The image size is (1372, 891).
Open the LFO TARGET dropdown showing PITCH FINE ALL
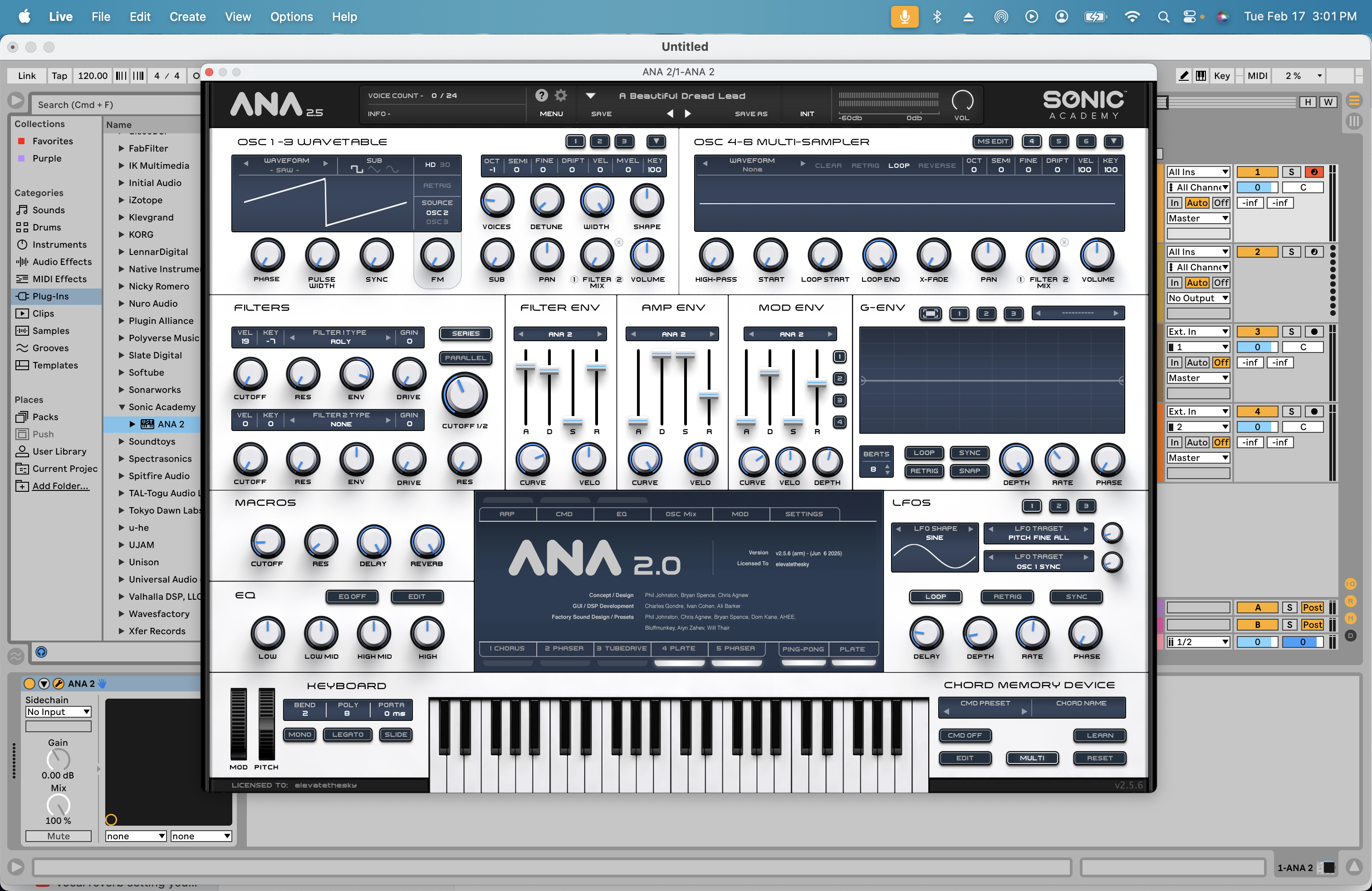point(1038,533)
